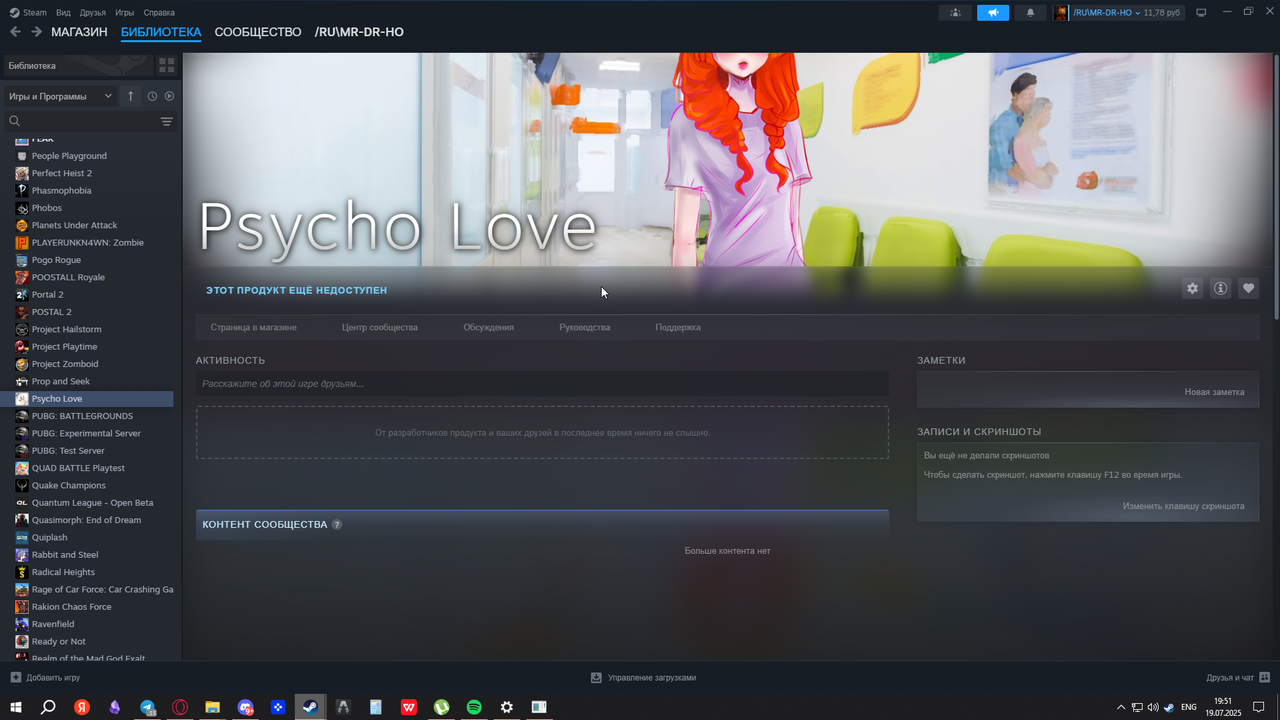Expand the Games and Software filter dropdown
This screenshot has width=1280, height=720.
coord(60,96)
